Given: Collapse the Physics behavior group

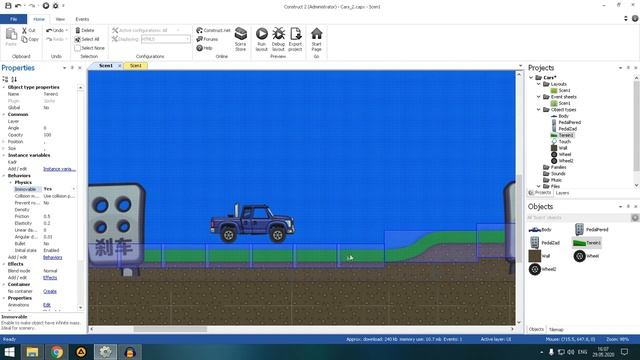Looking at the screenshot, I should tap(11, 182).
